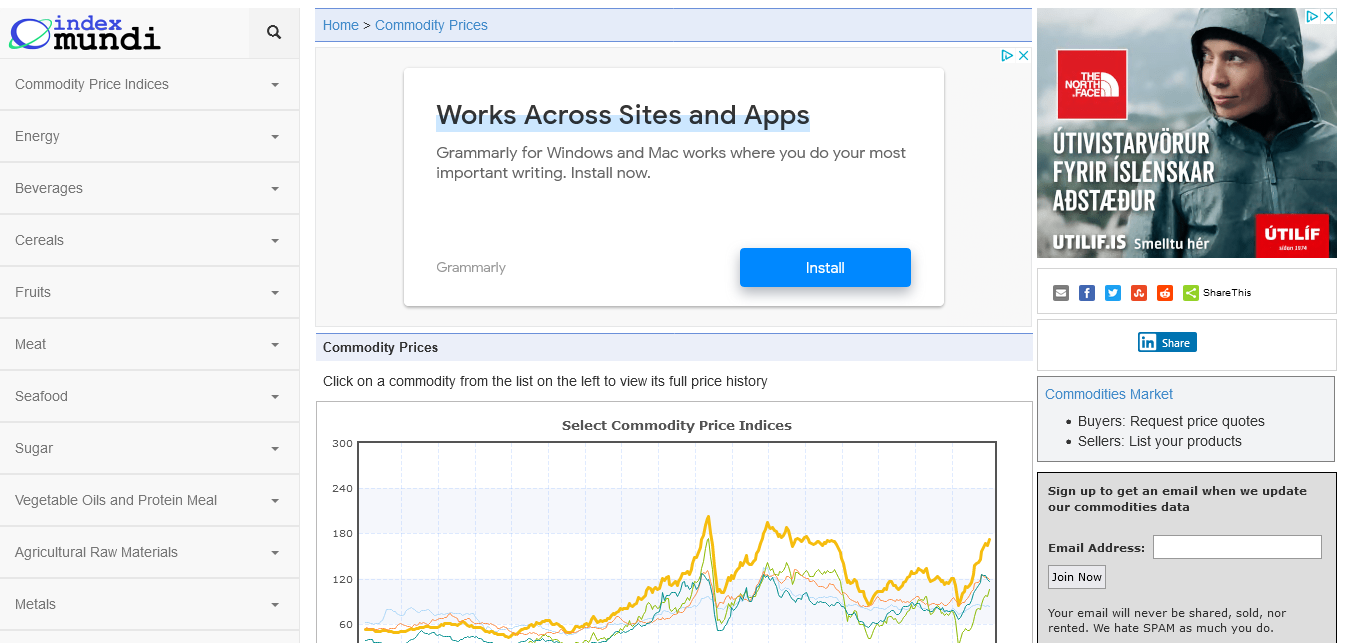Click the Home breadcrumb link
The image size is (1366, 643).
(x=340, y=25)
